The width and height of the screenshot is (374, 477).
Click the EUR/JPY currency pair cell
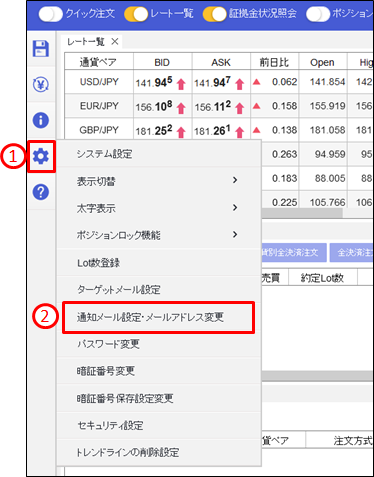(x=99, y=106)
